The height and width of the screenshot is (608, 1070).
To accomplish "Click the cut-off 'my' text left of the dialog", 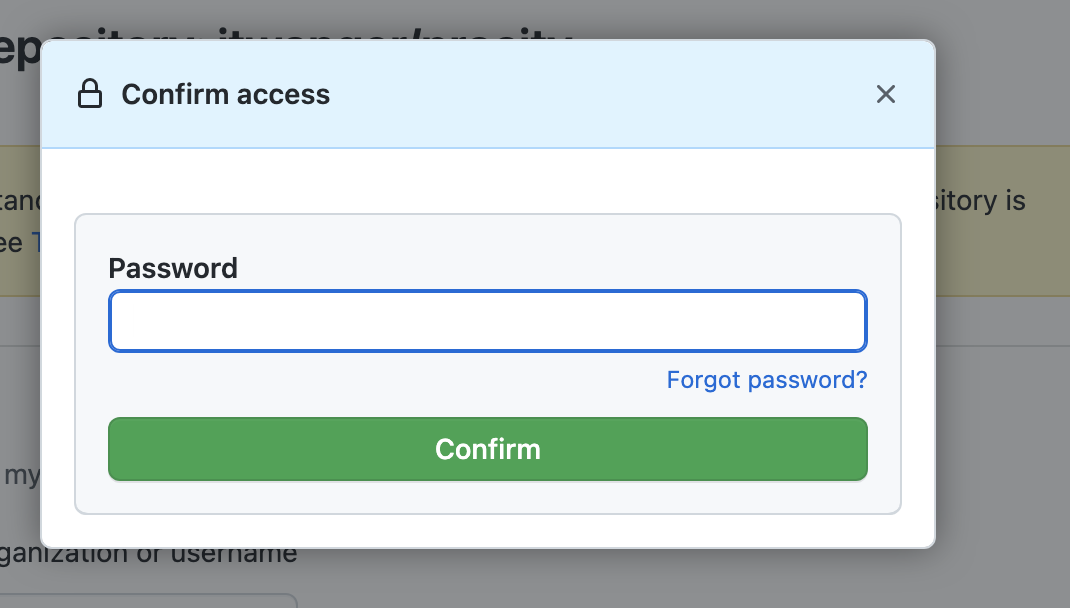I will 22,475.
